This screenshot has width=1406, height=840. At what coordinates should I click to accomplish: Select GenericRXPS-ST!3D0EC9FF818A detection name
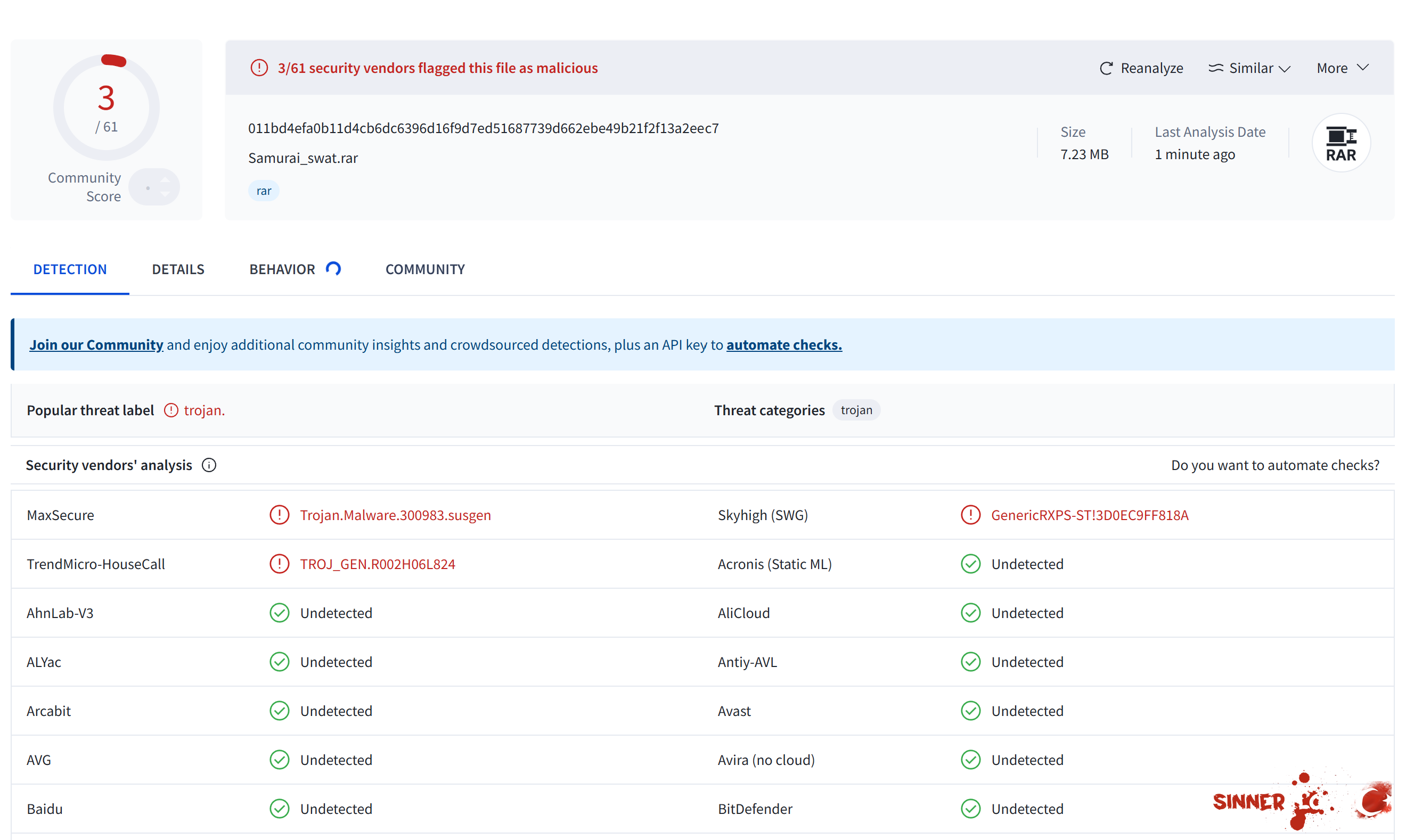[1089, 515]
